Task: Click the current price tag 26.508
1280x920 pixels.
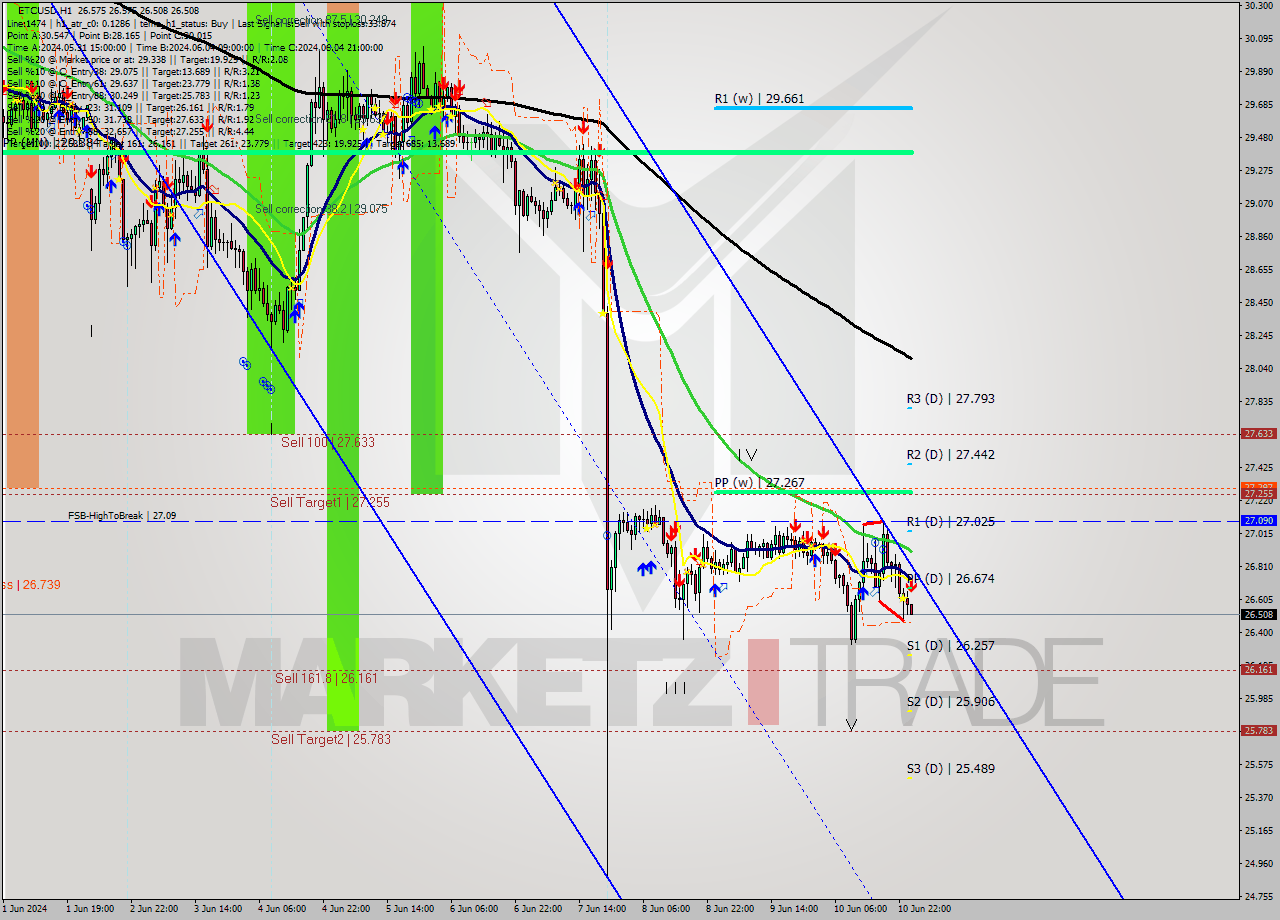Action: pyautogui.click(x=1258, y=615)
